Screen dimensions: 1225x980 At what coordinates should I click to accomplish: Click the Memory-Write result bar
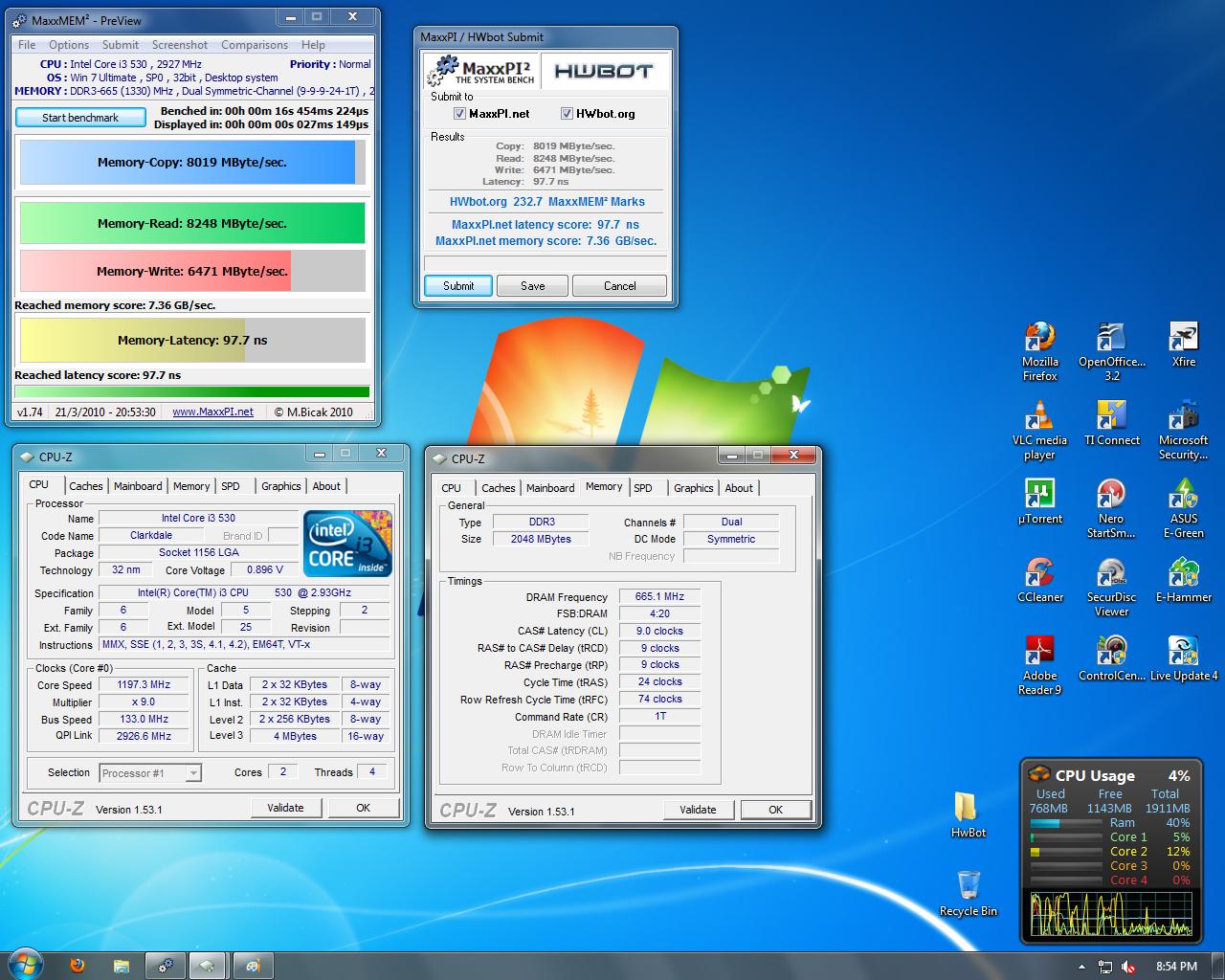[192, 271]
